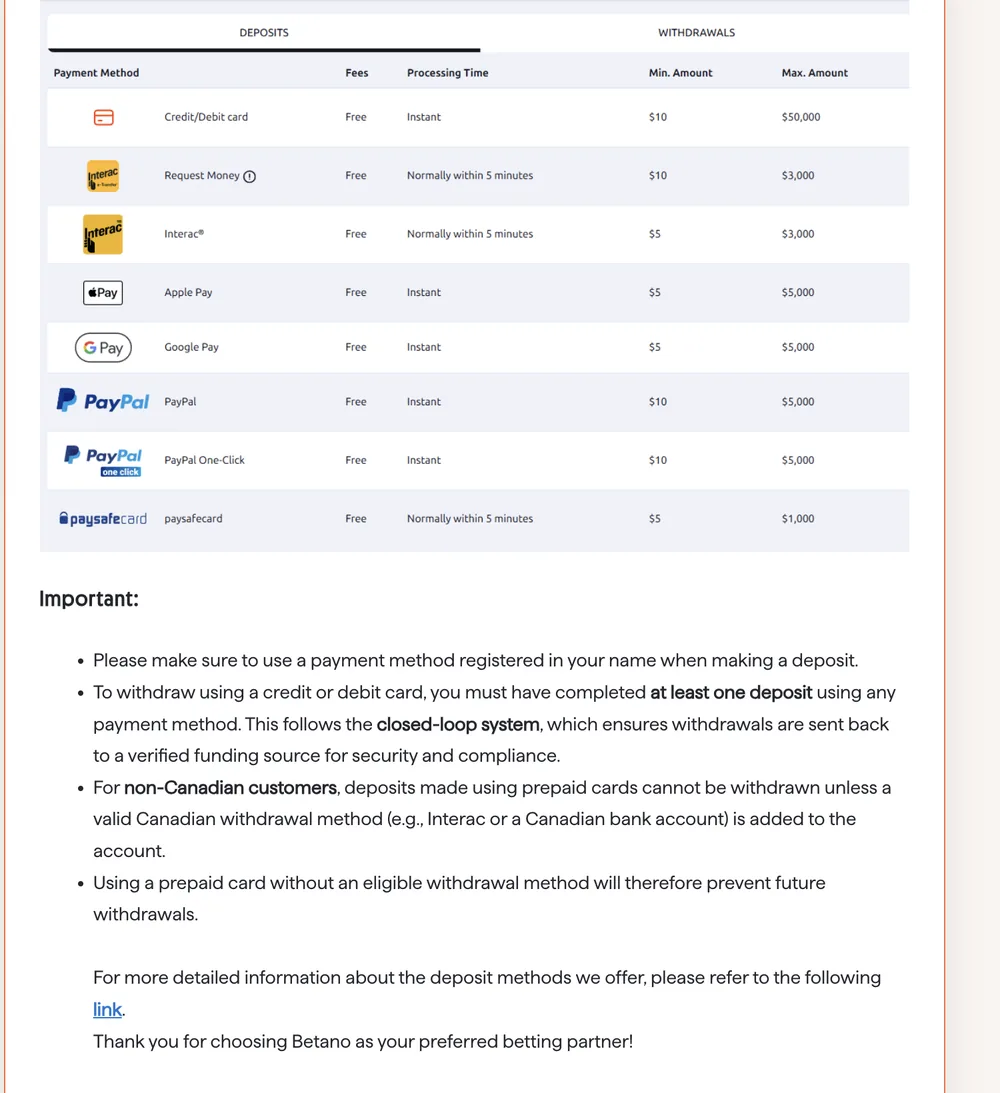Click the '$10' min amount for PayPal One-Click
This screenshot has height=1093, width=1000.
(x=657, y=460)
